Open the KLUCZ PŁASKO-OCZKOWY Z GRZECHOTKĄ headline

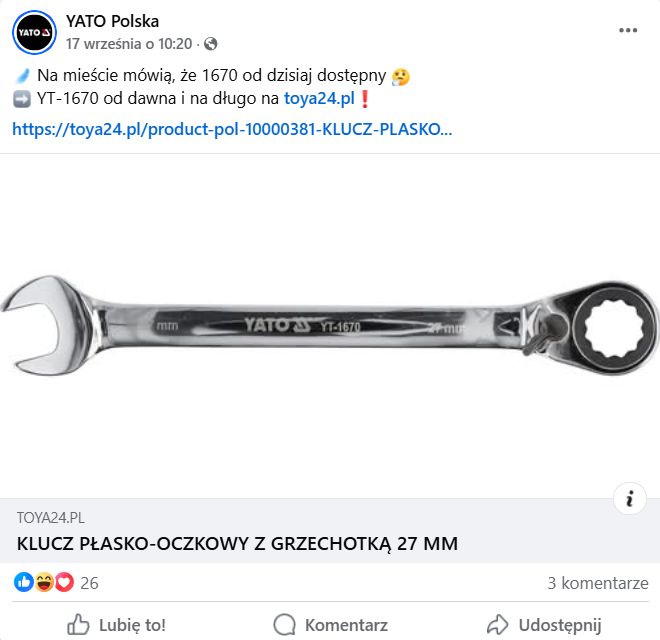coord(237,544)
